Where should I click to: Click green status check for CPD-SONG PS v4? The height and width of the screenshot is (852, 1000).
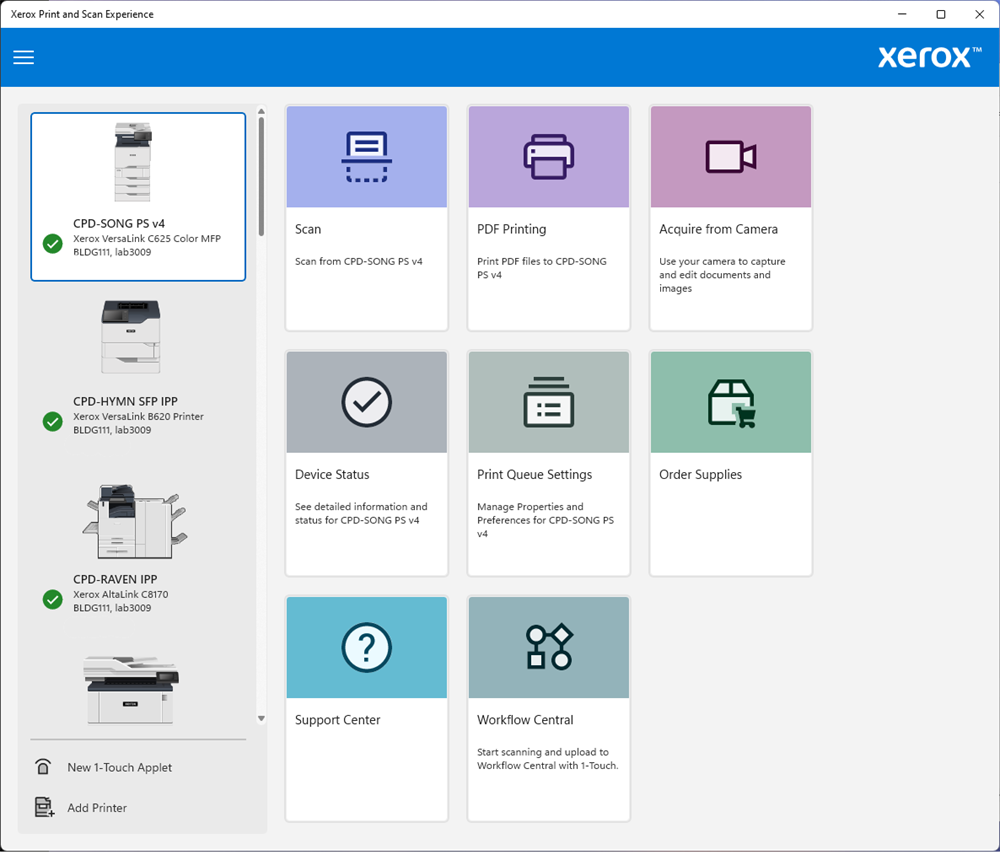pyautogui.click(x=52, y=244)
